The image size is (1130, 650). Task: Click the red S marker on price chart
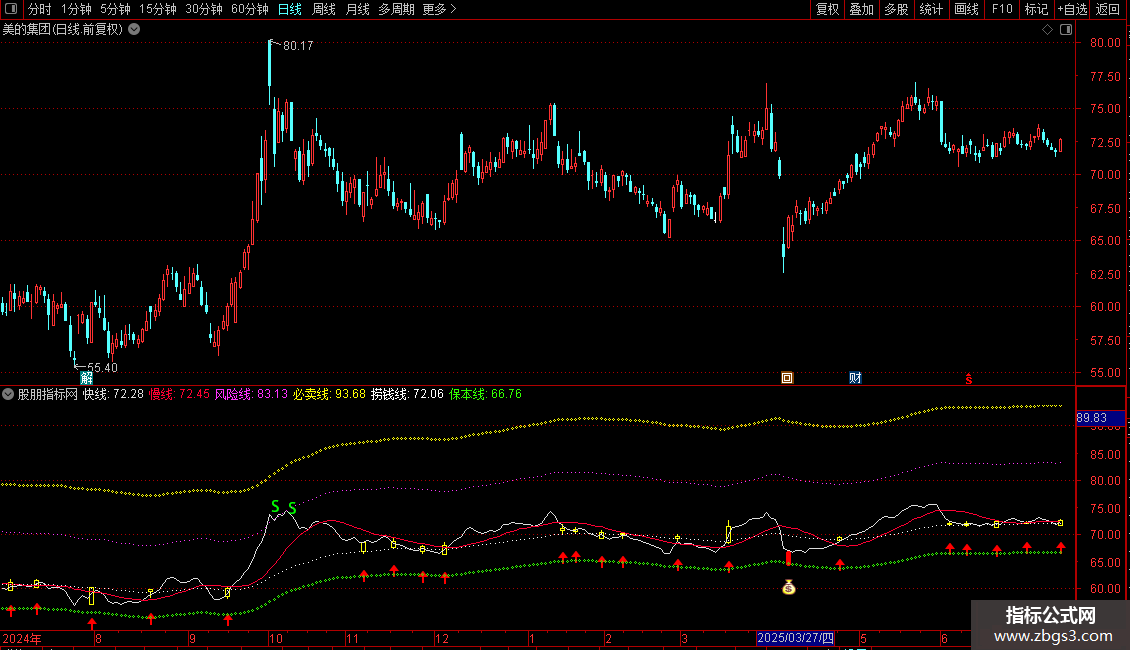tap(969, 379)
